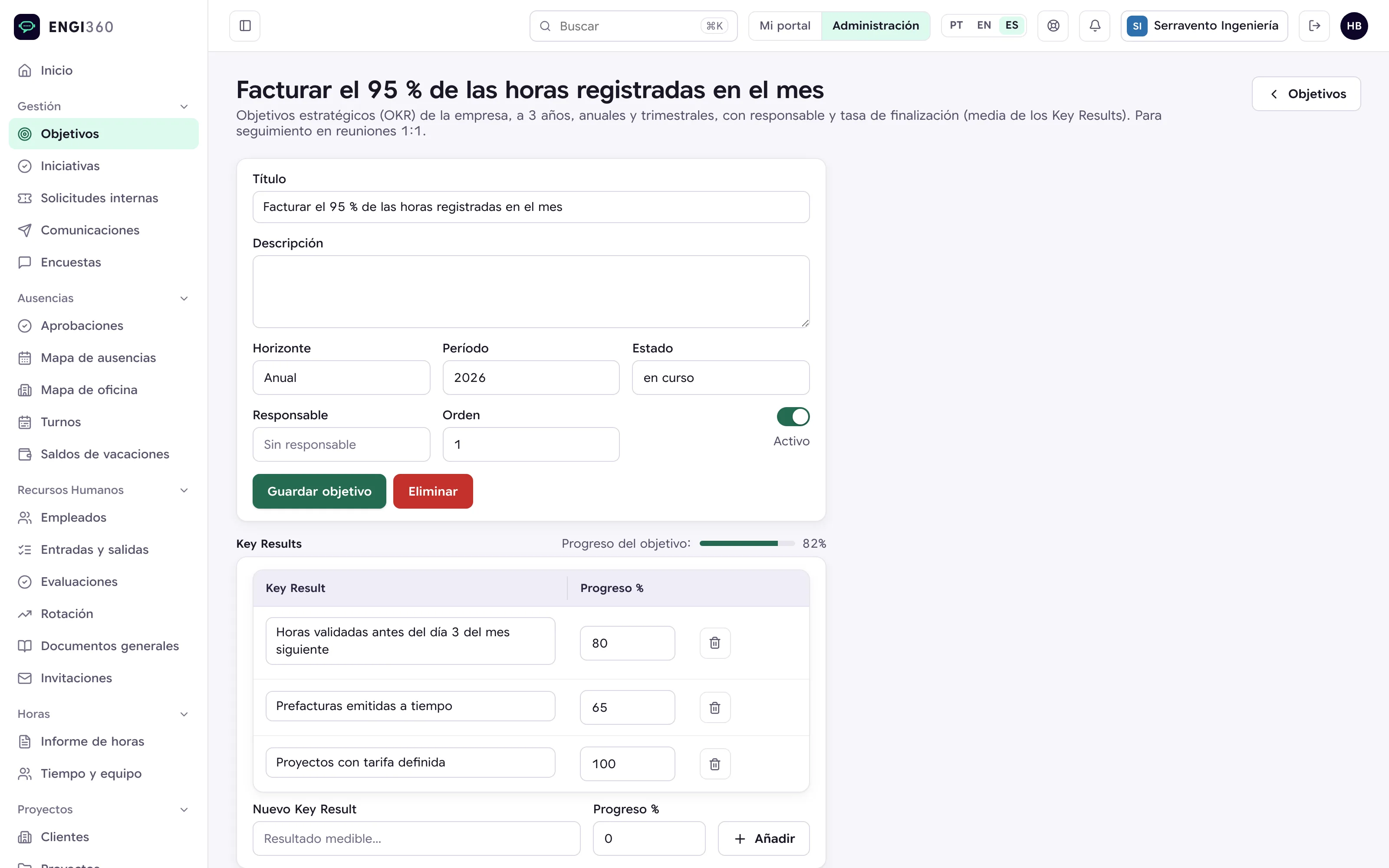The width and height of the screenshot is (1389, 868).
Task: Open Solicitudes internas
Action: (104, 198)
